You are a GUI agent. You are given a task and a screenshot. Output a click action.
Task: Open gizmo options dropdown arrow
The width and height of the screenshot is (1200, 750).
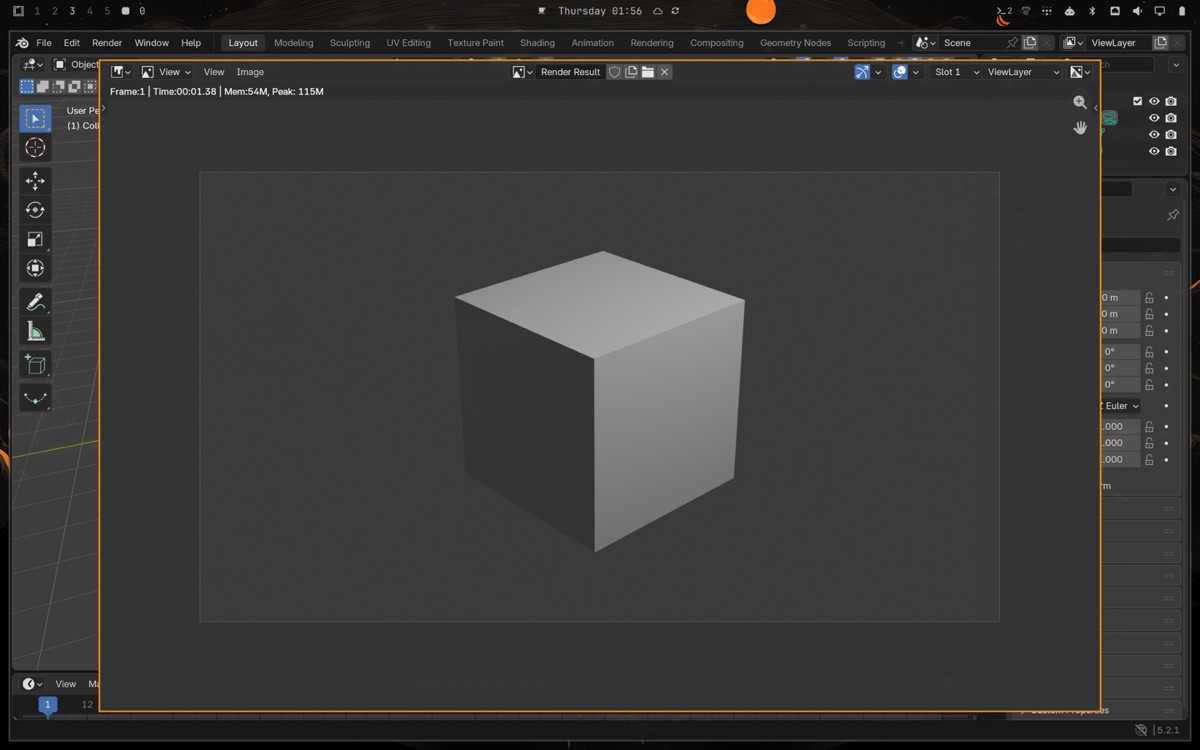click(878, 72)
